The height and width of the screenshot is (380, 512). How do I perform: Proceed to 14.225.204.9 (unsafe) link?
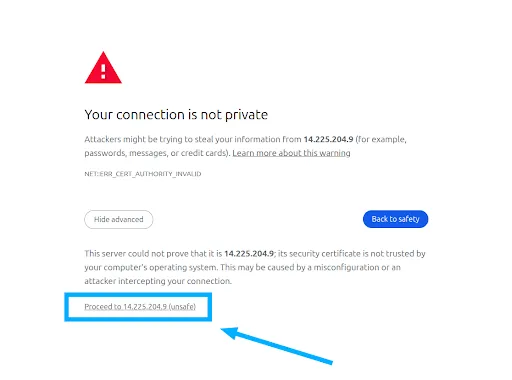pyautogui.click(x=140, y=307)
